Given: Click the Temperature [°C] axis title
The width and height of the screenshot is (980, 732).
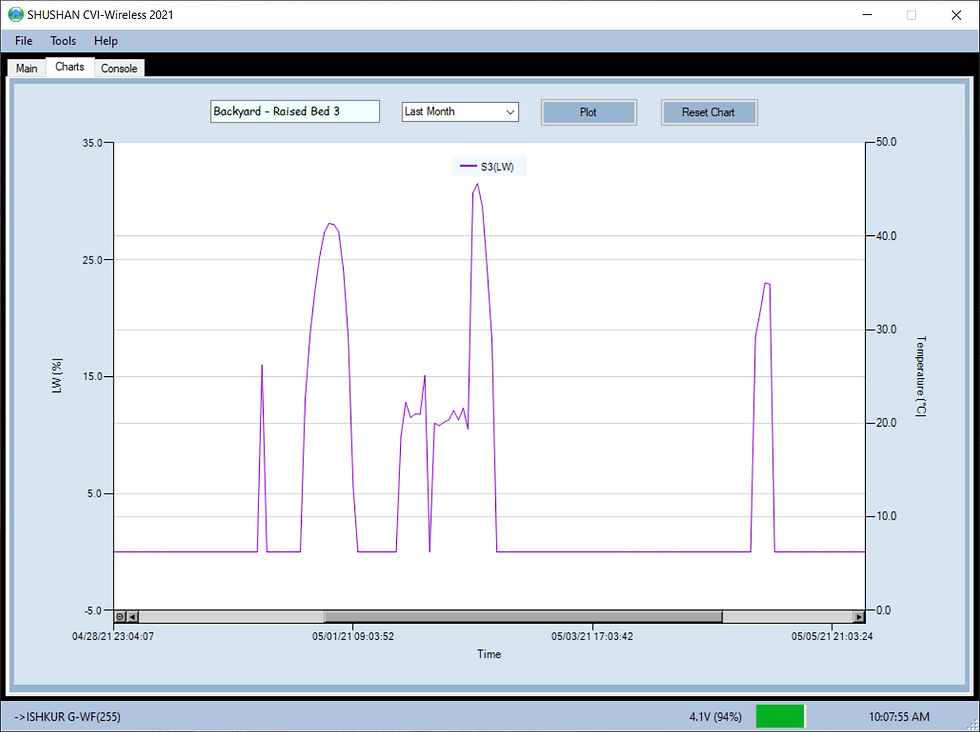Looking at the screenshot, I should [921, 376].
